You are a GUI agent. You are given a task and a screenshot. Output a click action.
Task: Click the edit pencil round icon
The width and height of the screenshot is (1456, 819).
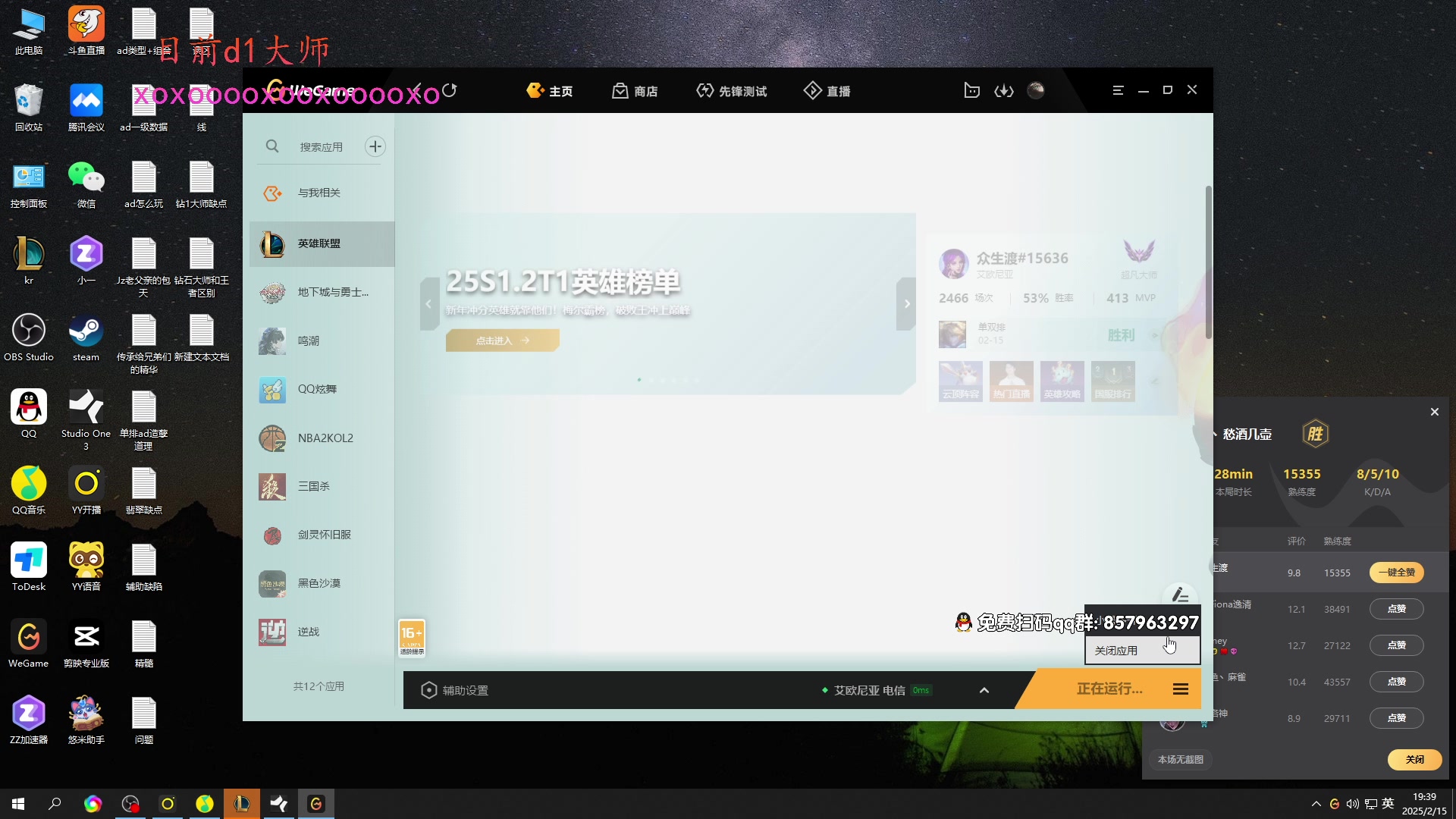click(1180, 595)
